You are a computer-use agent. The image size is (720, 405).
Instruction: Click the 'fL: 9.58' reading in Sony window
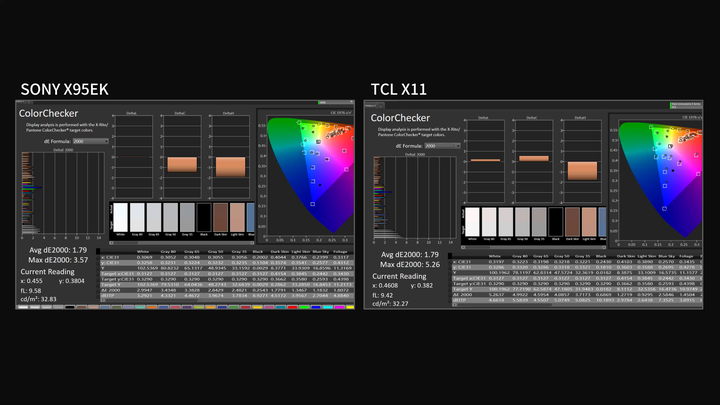click(31, 291)
